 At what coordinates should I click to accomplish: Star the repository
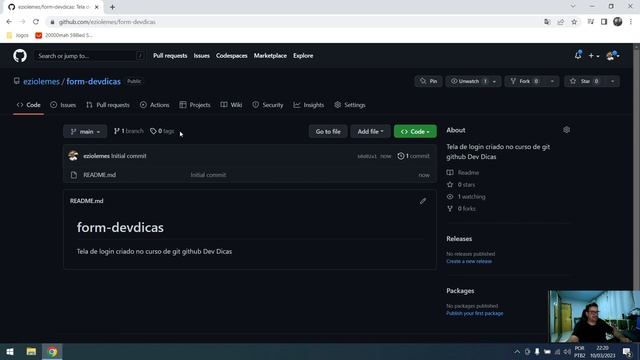pos(585,81)
